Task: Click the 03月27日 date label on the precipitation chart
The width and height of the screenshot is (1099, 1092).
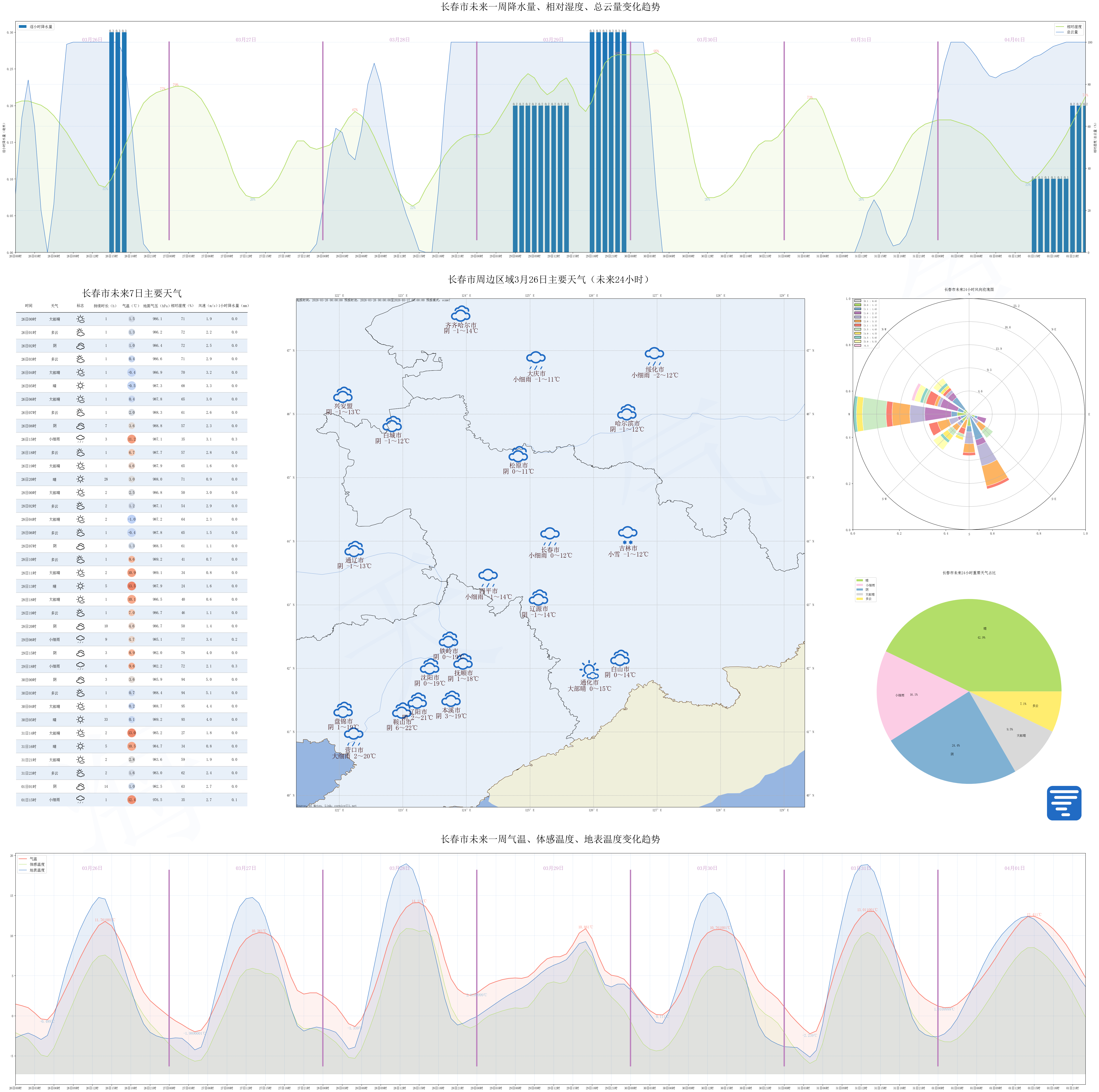Action: tap(246, 40)
